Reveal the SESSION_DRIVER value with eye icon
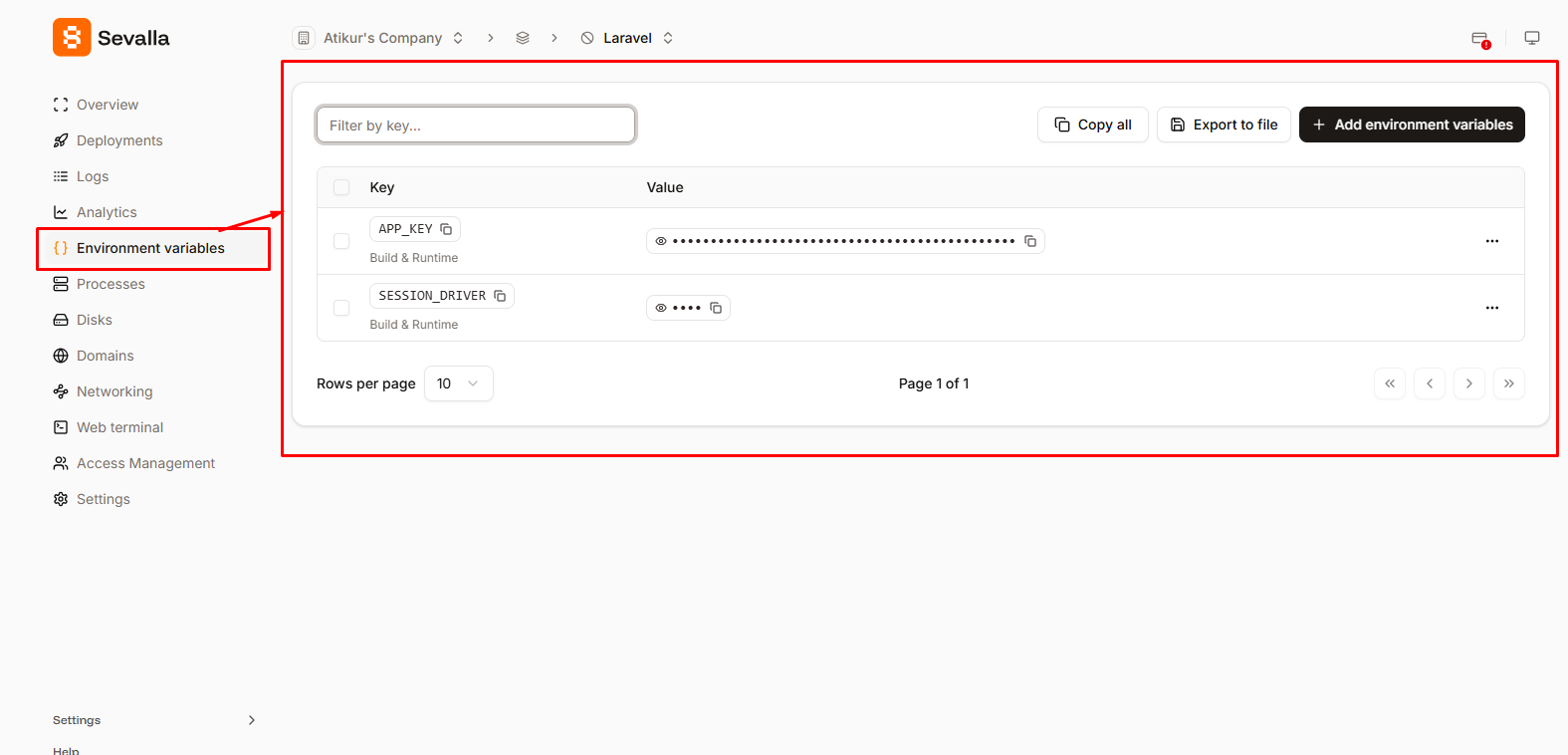The height and width of the screenshot is (755, 1568). [x=661, y=308]
